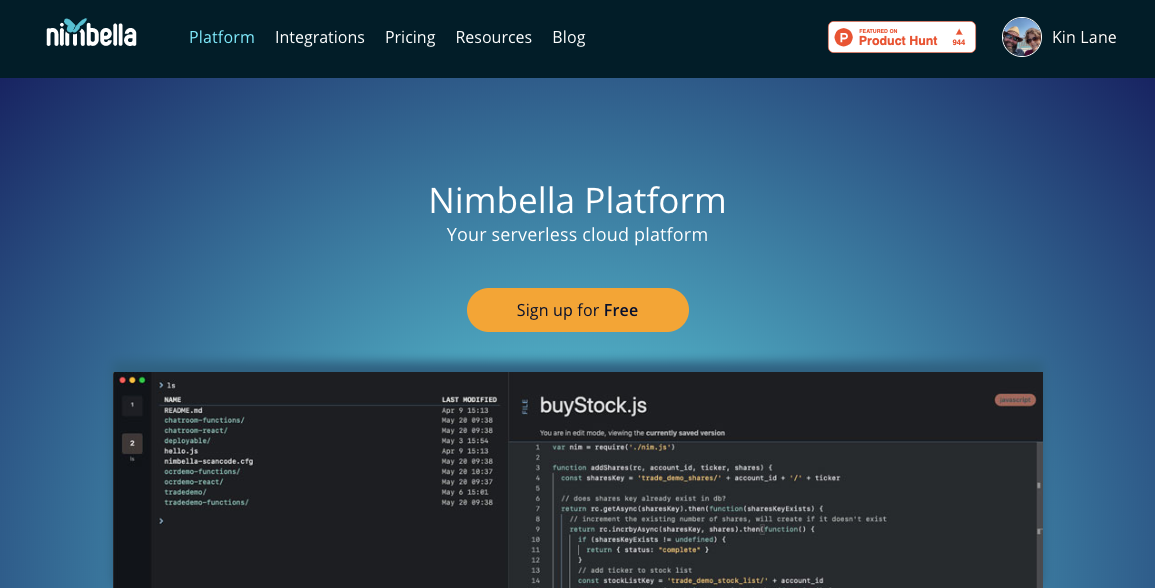This screenshot has height=588, width=1155.
Task: Select Resources in the navigation bar
Action: pos(494,37)
